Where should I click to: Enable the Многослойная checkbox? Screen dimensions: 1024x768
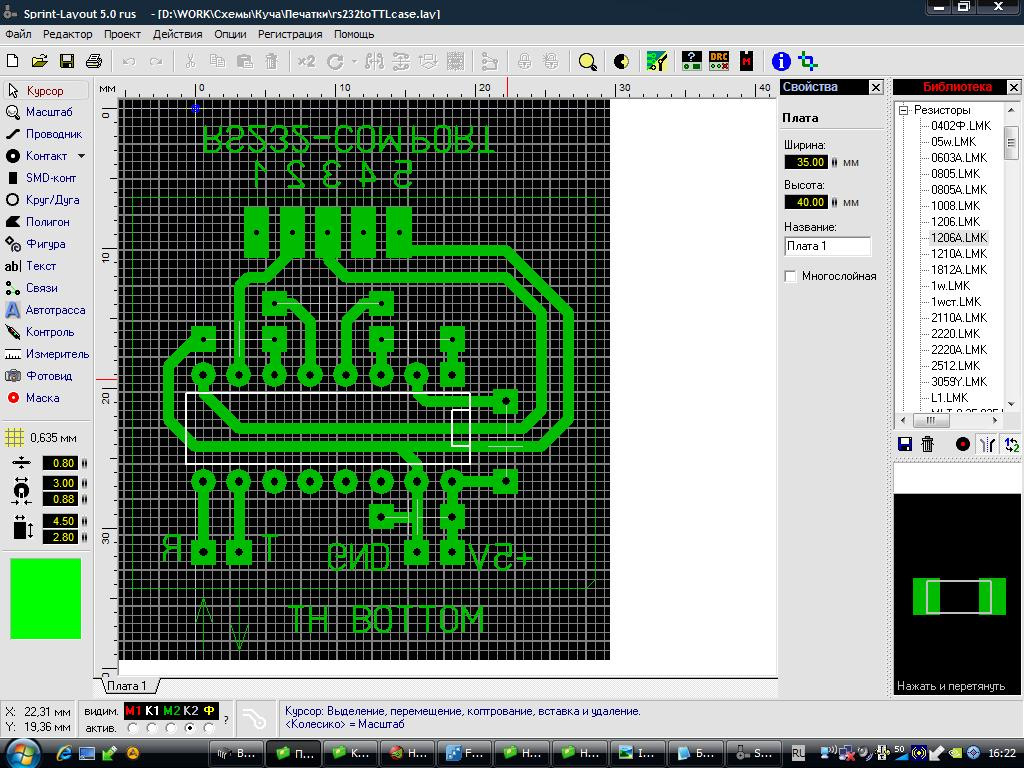coord(791,276)
